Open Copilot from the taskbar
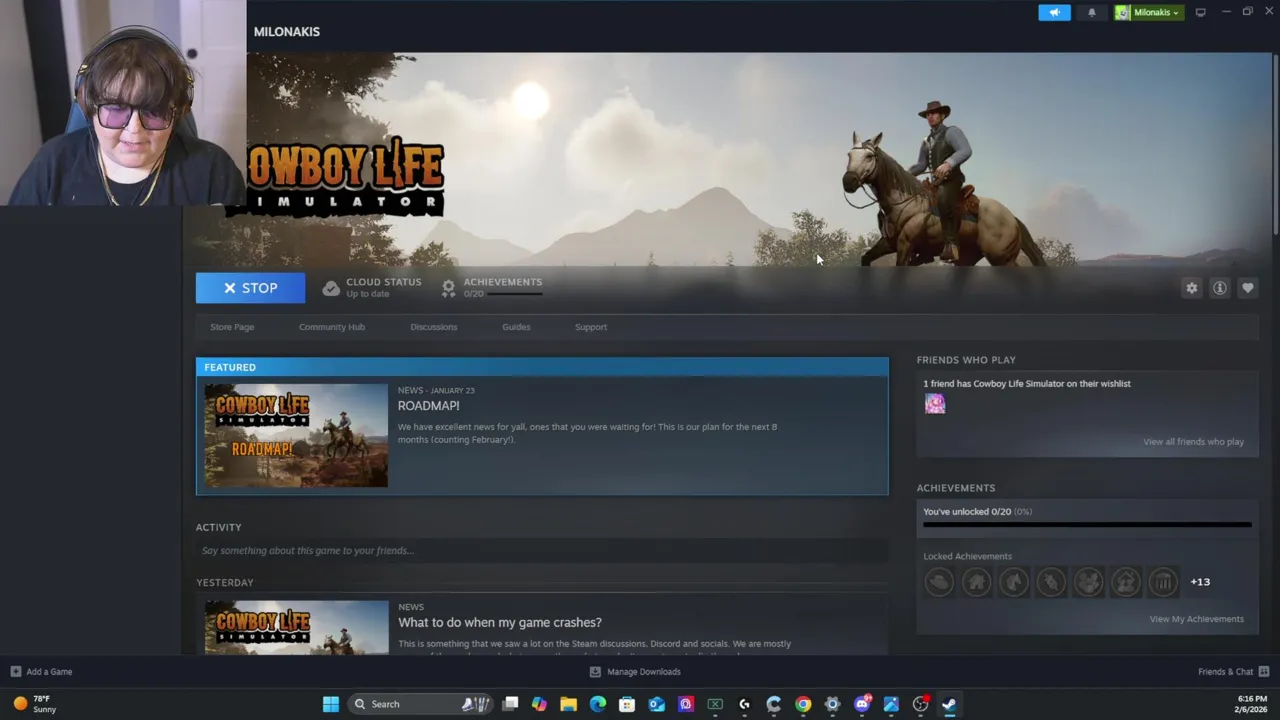This screenshot has height=720, width=1280. (x=539, y=704)
